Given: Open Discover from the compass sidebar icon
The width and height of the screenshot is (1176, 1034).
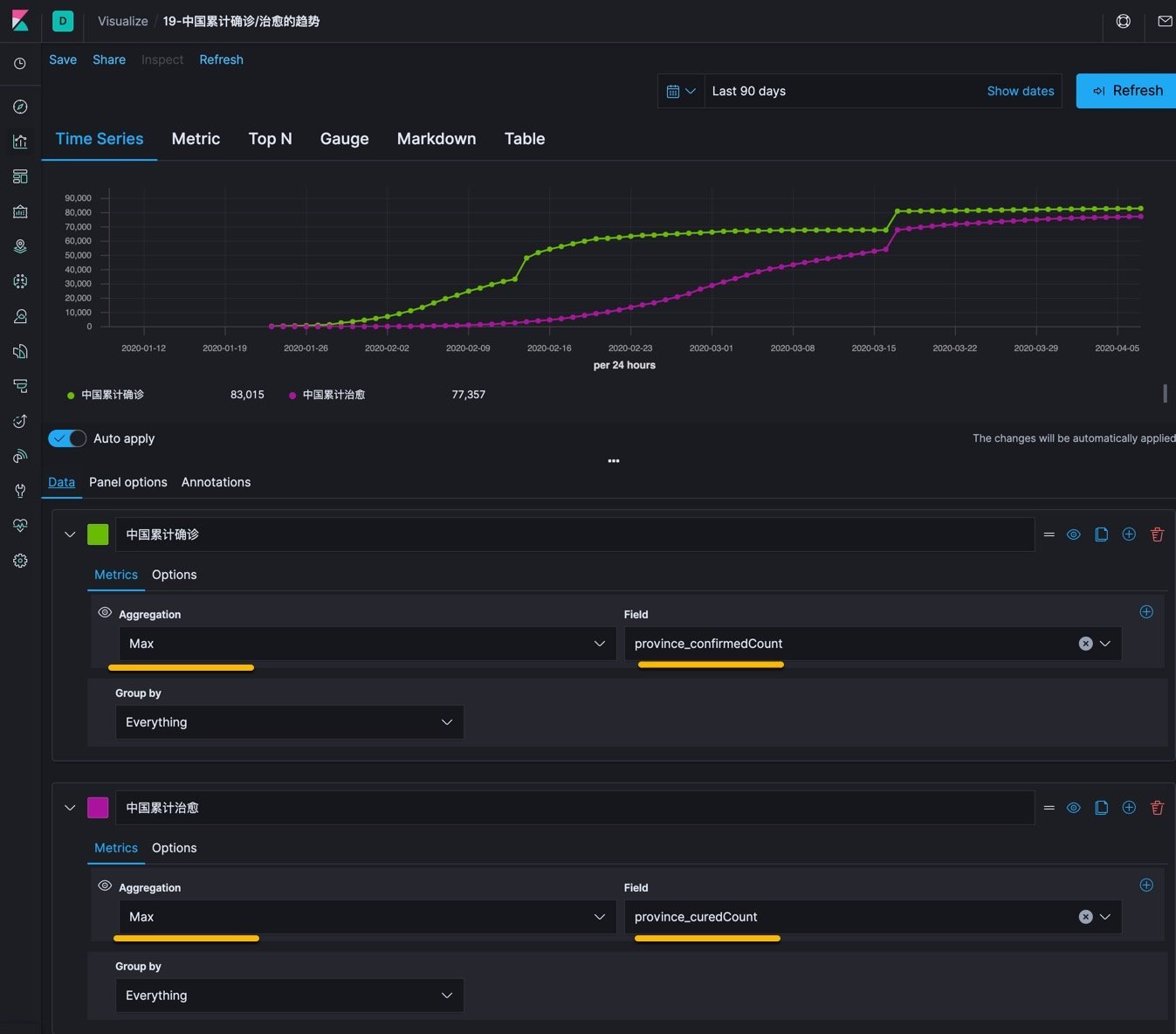Looking at the screenshot, I should (x=20, y=107).
